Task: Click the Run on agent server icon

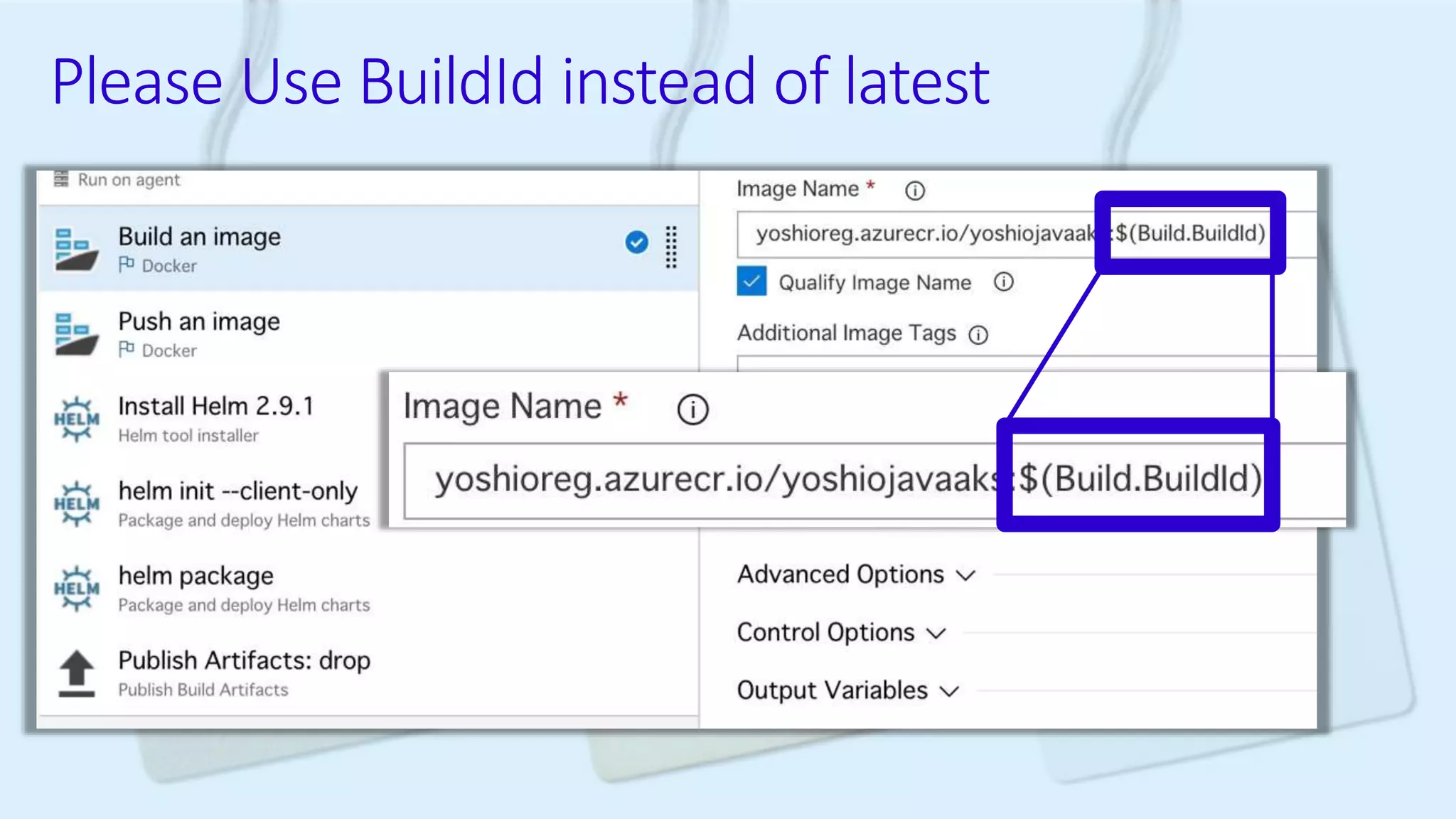Action: pyautogui.click(x=62, y=178)
